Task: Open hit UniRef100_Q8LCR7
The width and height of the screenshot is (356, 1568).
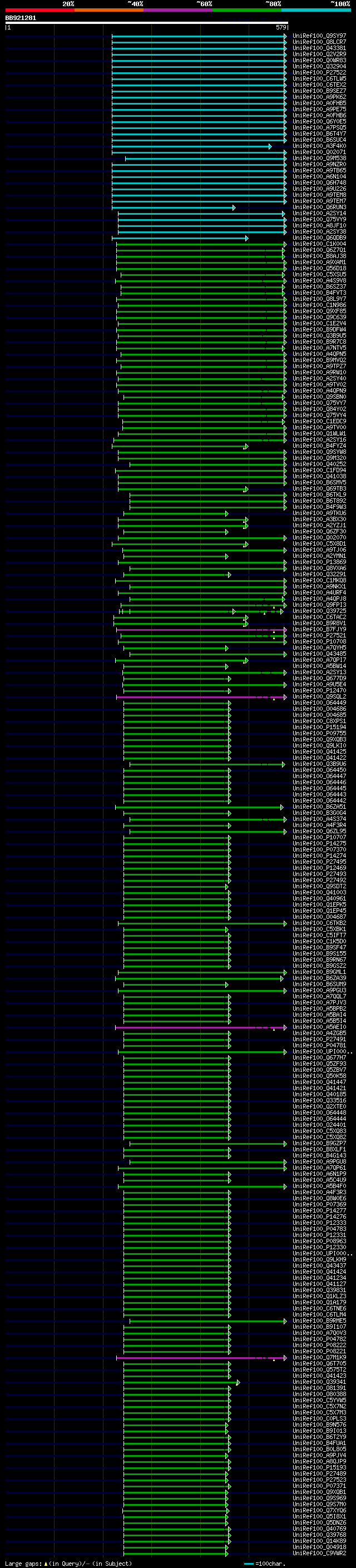Action: [x=319, y=43]
